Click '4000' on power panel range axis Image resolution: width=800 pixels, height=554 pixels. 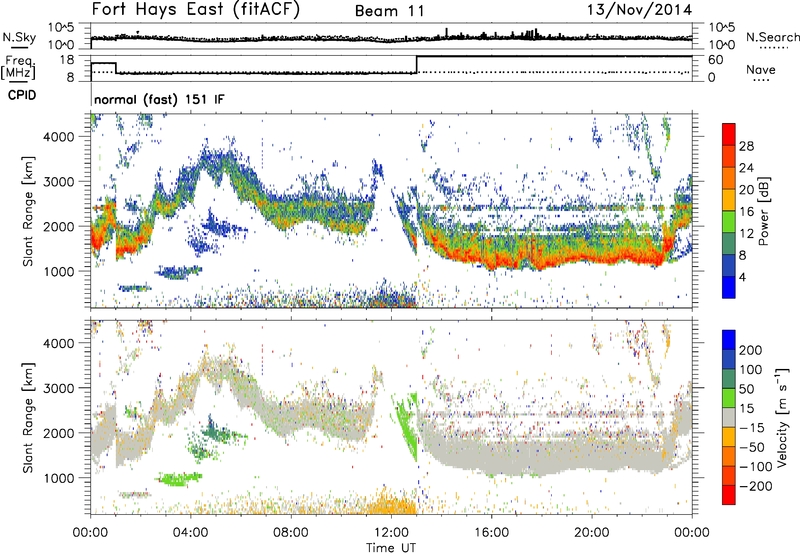(59, 137)
